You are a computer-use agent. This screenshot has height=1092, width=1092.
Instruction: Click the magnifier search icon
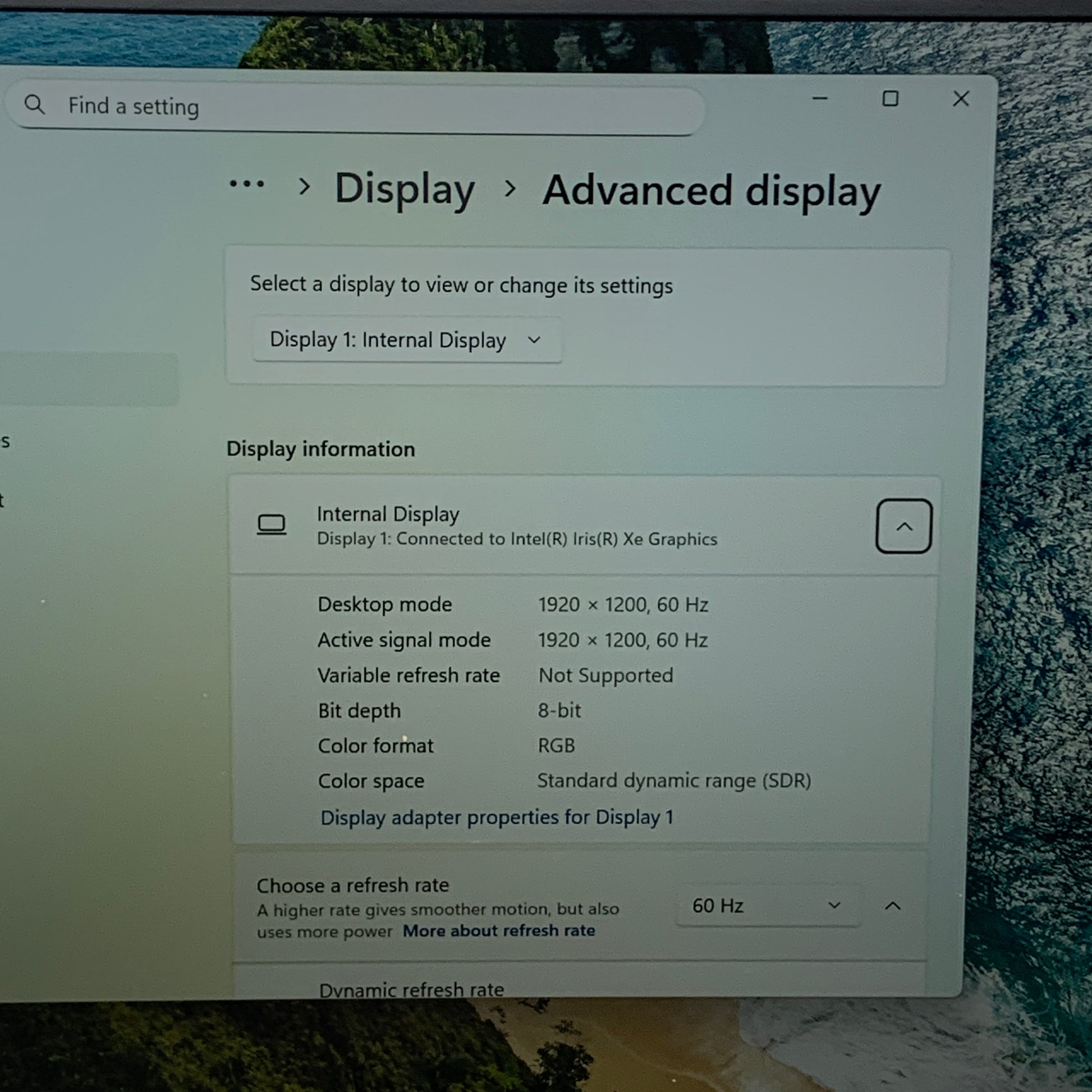click(34, 104)
